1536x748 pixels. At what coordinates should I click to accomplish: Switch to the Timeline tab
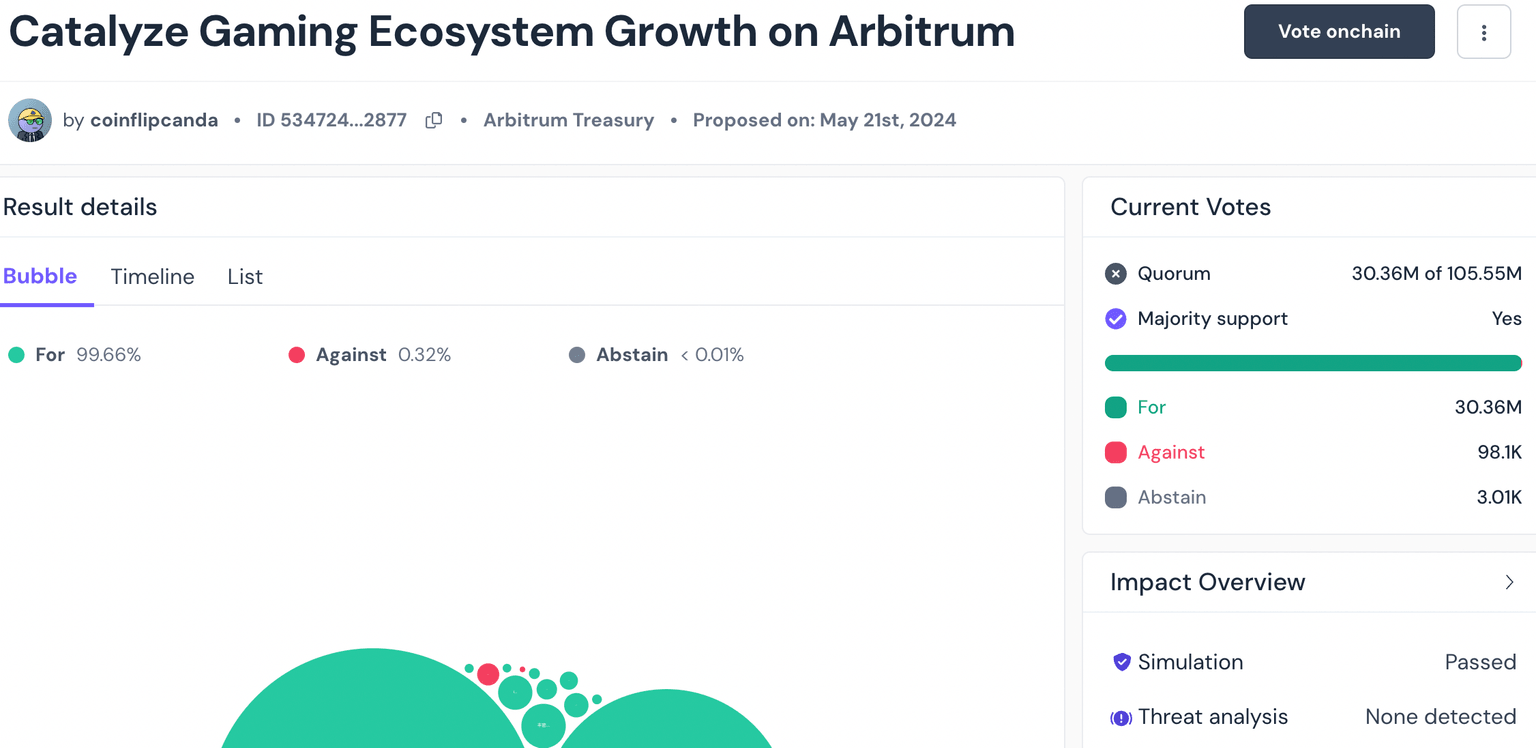pyautogui.click(x=152, y=277)
